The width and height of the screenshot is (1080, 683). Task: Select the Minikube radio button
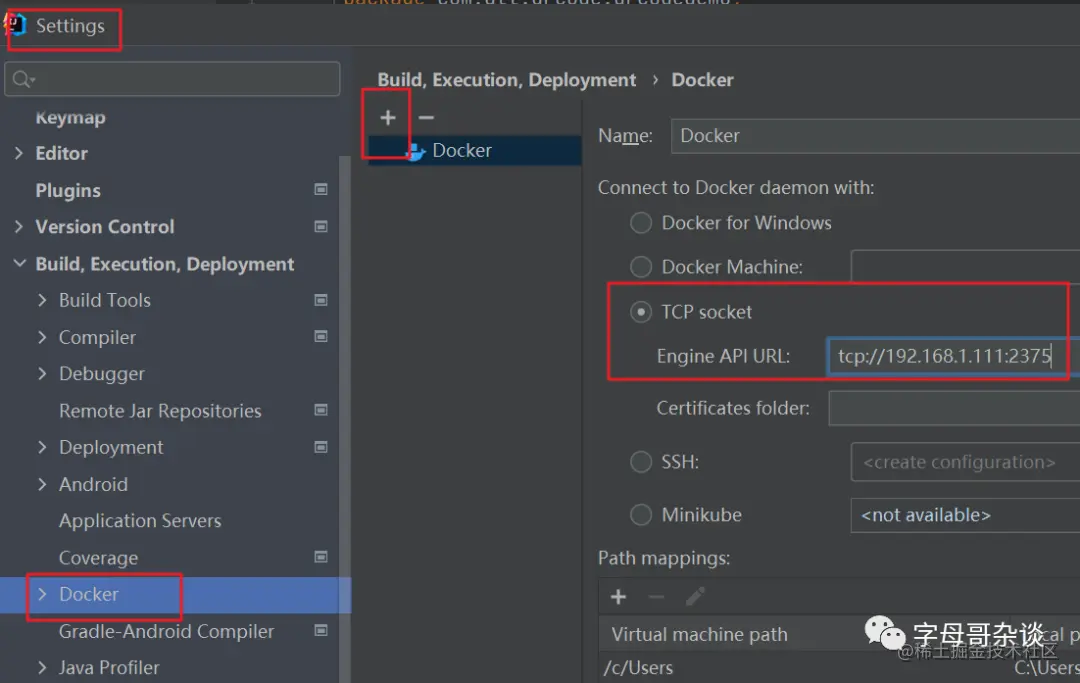pyautogui.click(x=641, y=515)
